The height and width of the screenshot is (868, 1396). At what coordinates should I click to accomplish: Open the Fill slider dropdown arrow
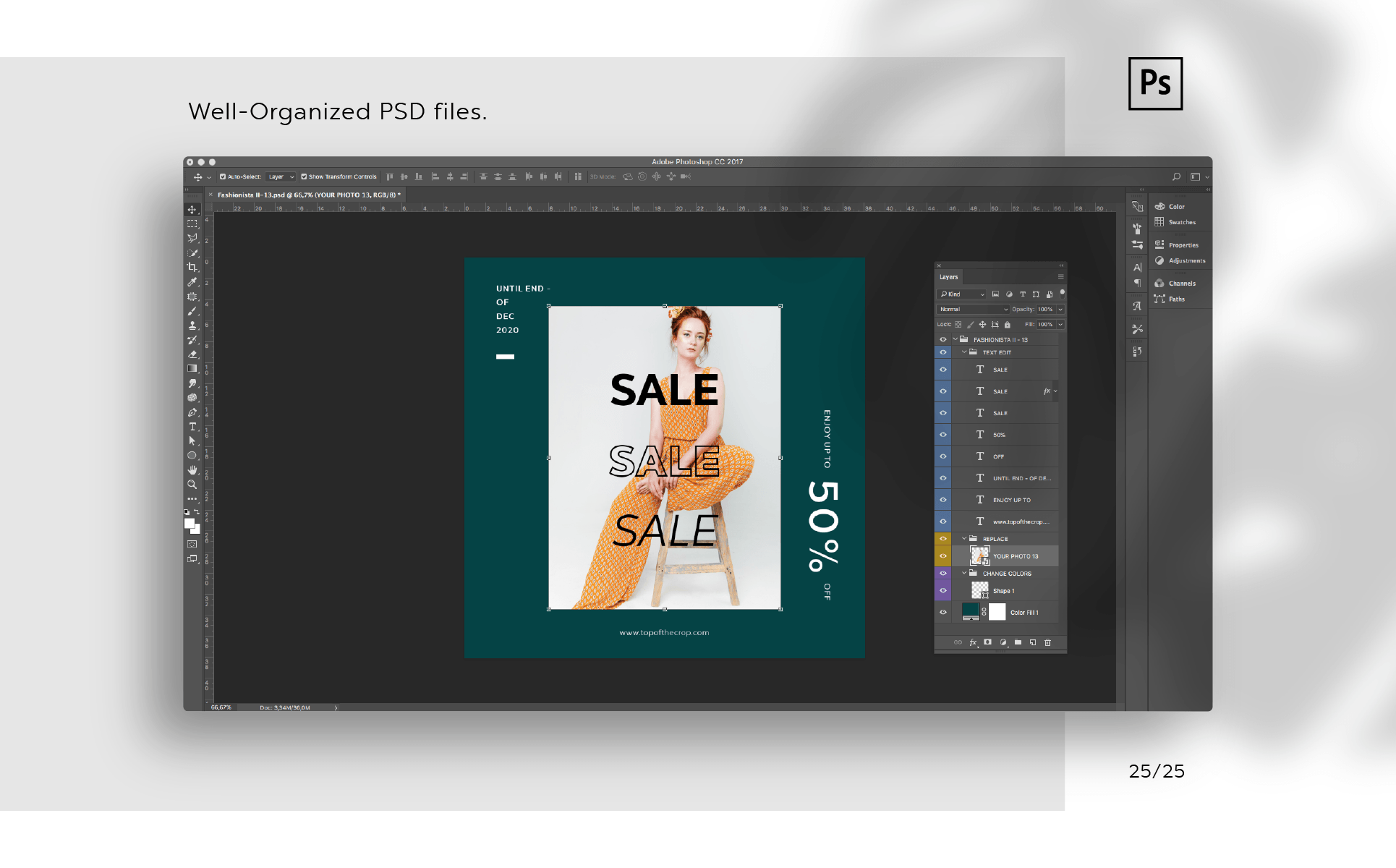(x=1060, y=325)
